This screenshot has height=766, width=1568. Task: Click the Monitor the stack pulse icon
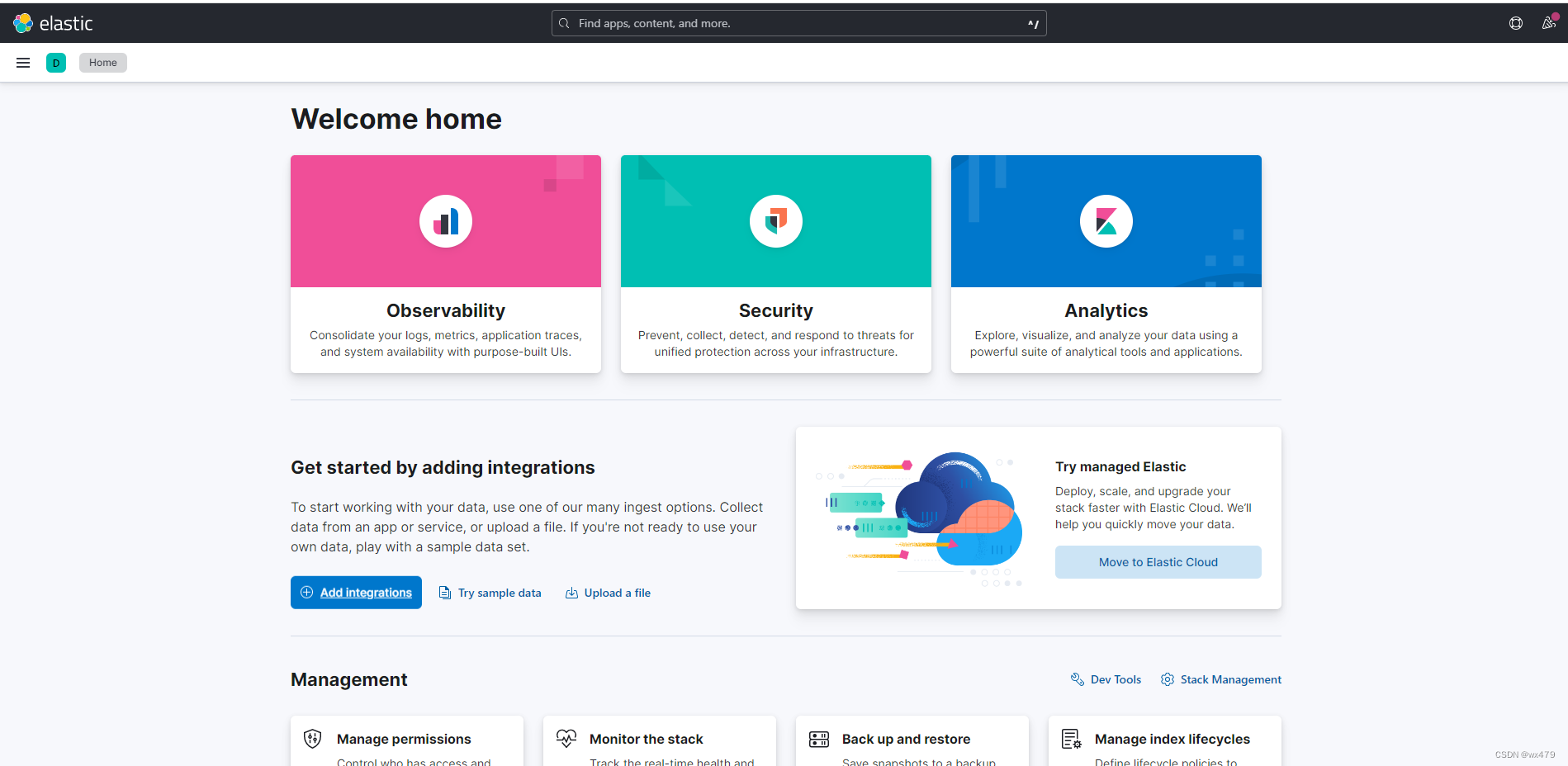(566, 739)
